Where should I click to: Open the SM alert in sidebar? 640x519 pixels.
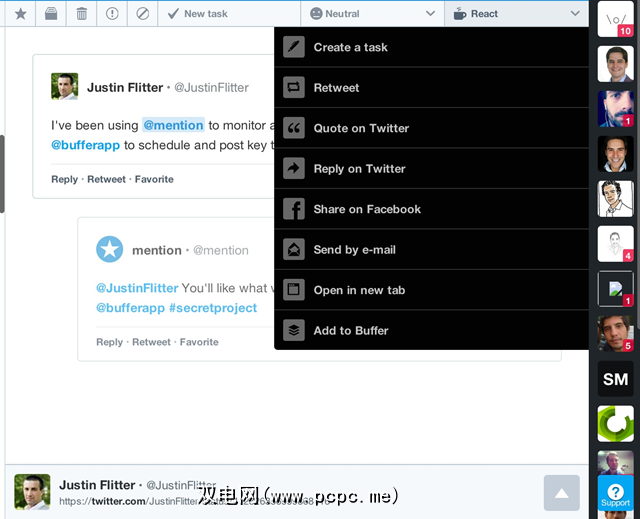(x=616, y=379)
